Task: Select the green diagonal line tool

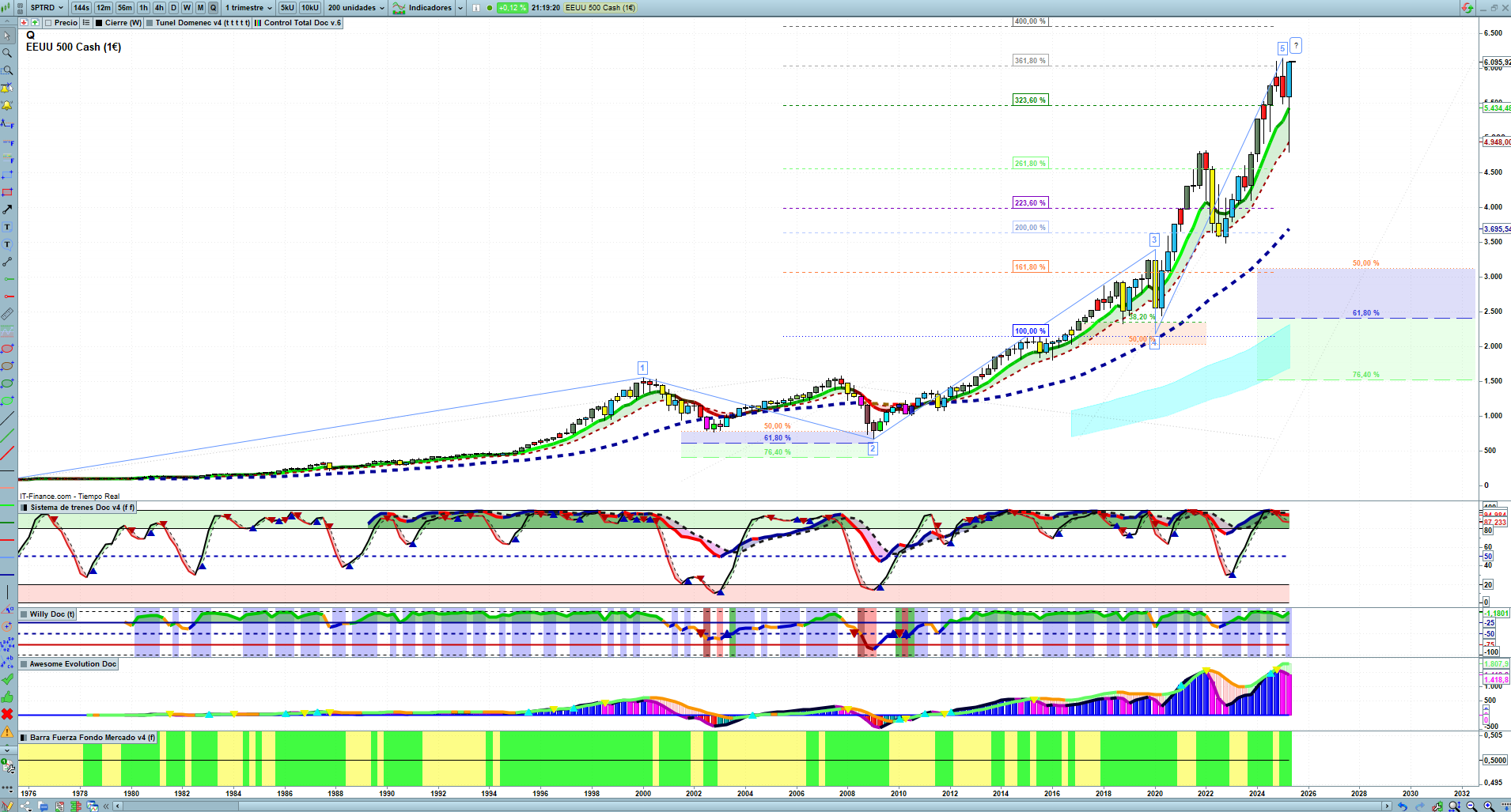Action: point(7,436)
